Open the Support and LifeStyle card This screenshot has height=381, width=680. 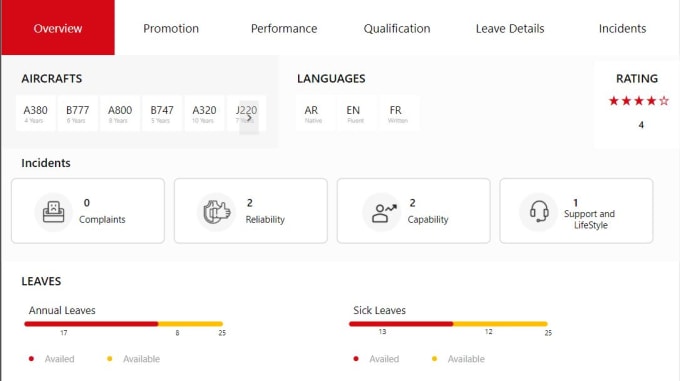[x=576, y=211]
